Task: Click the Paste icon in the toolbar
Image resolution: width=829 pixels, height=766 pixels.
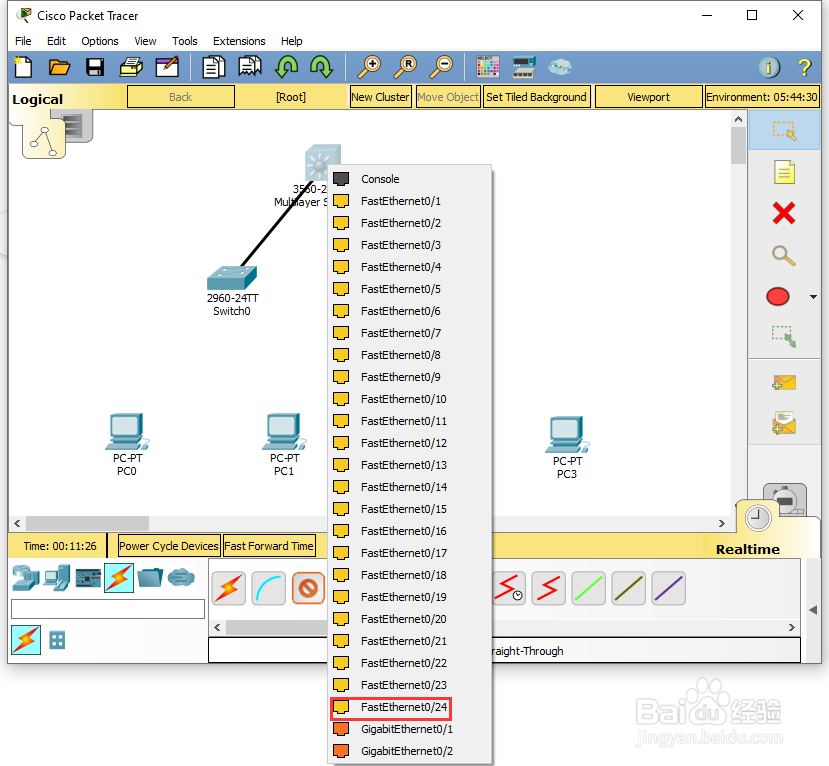Action: (x=250, y=67)
